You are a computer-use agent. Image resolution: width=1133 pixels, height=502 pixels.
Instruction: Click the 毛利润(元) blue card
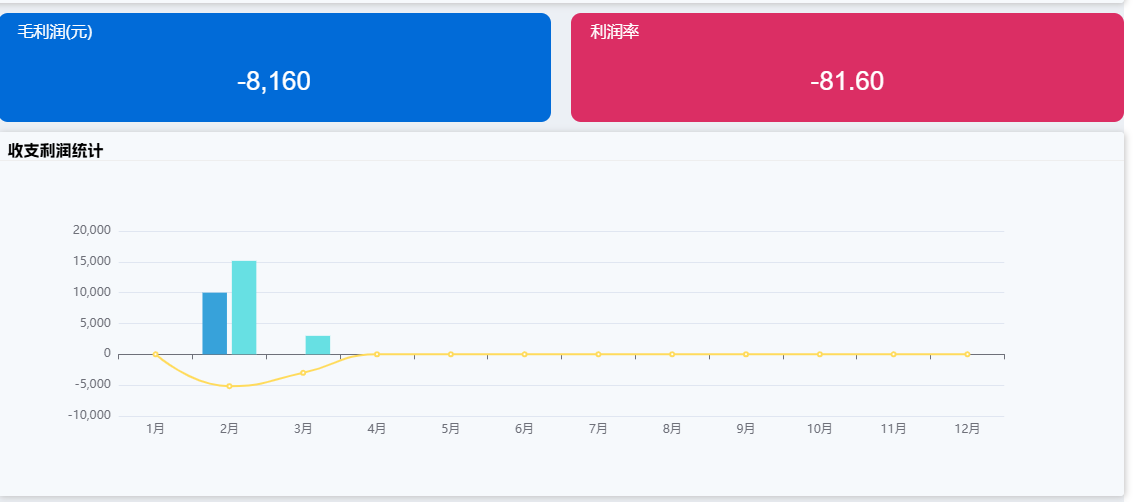(275, 67)
